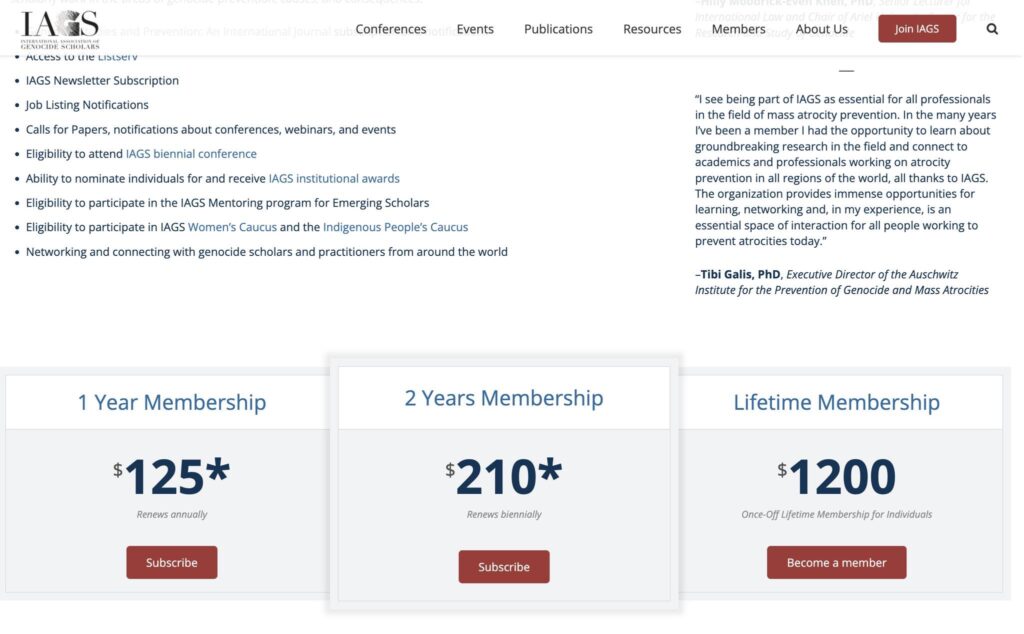Open the search magnifier icon
The image size is (1024, 634).
click(x=992, y=29)
